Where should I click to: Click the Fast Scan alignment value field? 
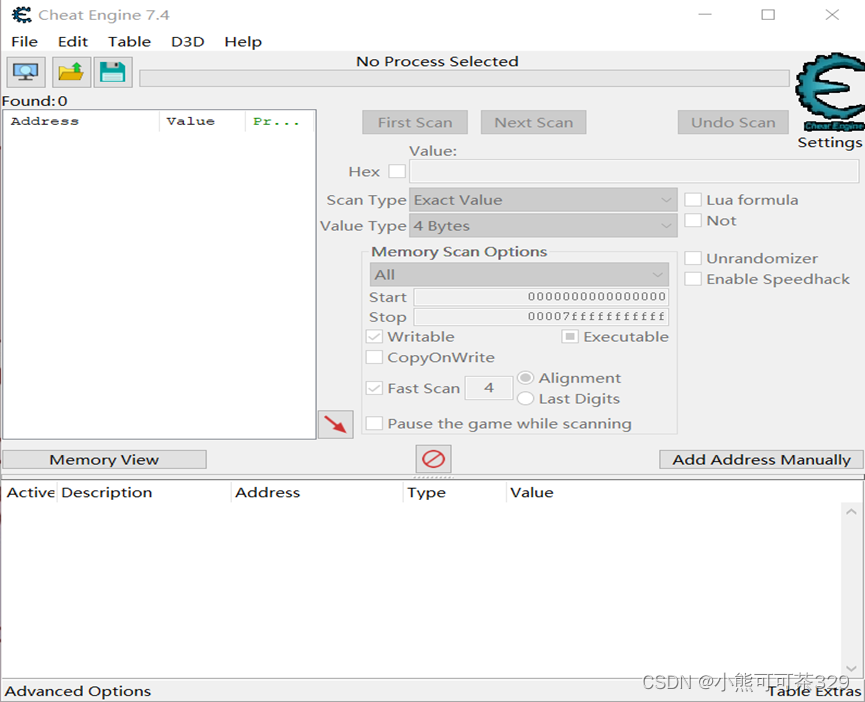click(489, 388)
